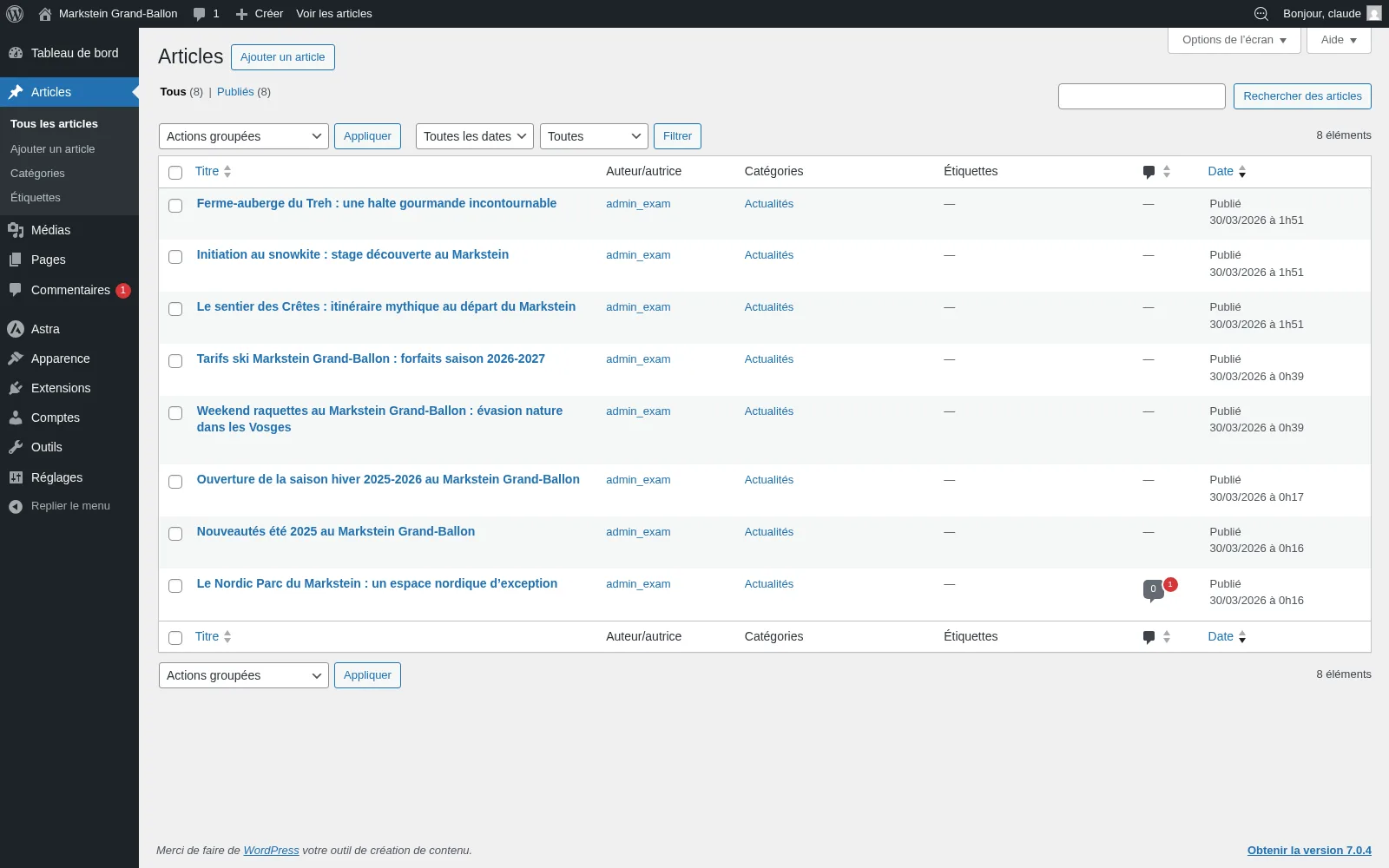Click the Articles pushpin icon
Screen dimensions: 1389x868
(x=16, y=92)
